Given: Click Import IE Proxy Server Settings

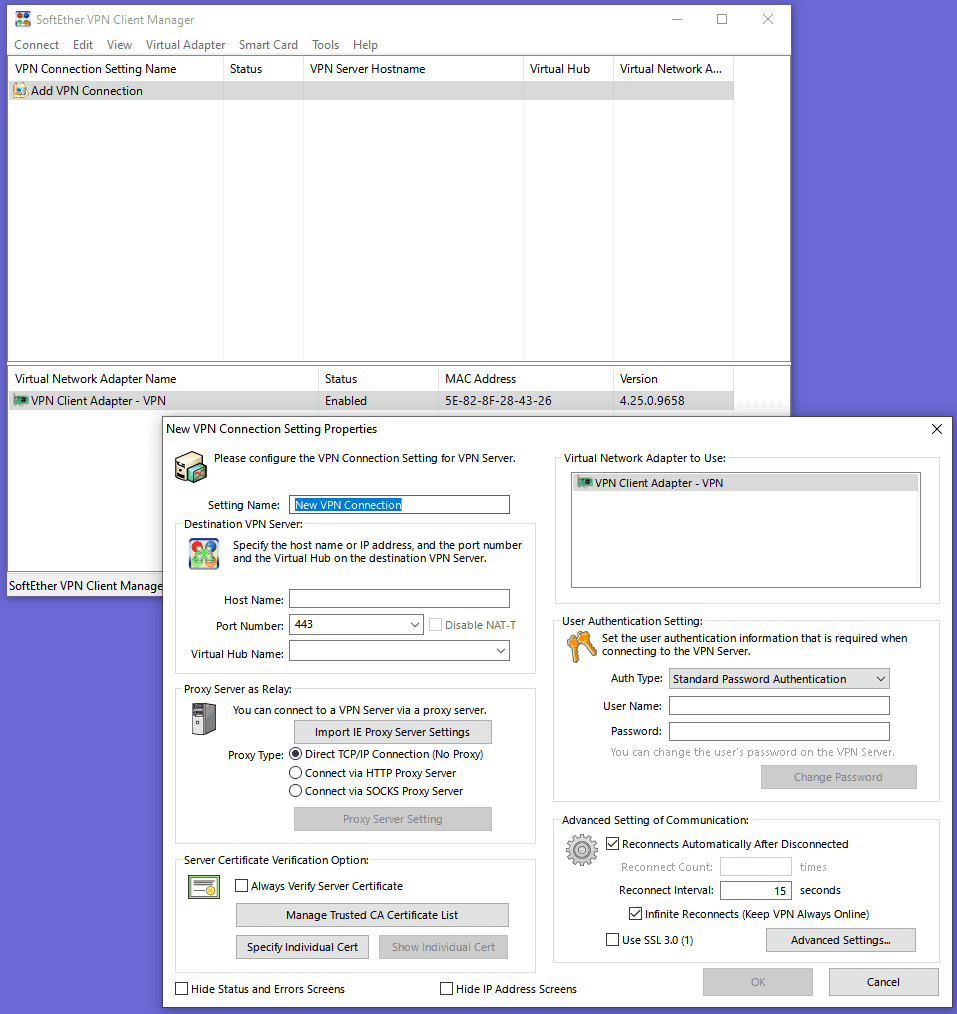Looking at the screenshot, I should 392,732.
